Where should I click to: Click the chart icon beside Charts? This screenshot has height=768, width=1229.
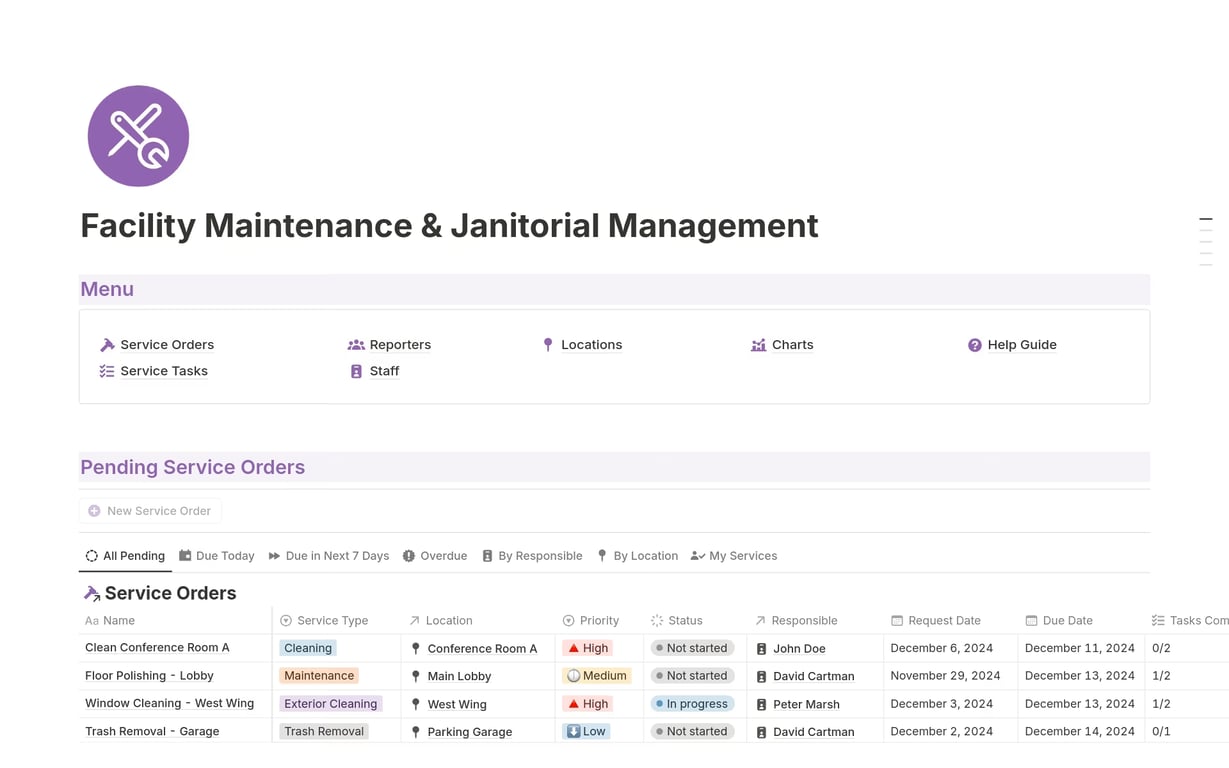coord(758,345)
